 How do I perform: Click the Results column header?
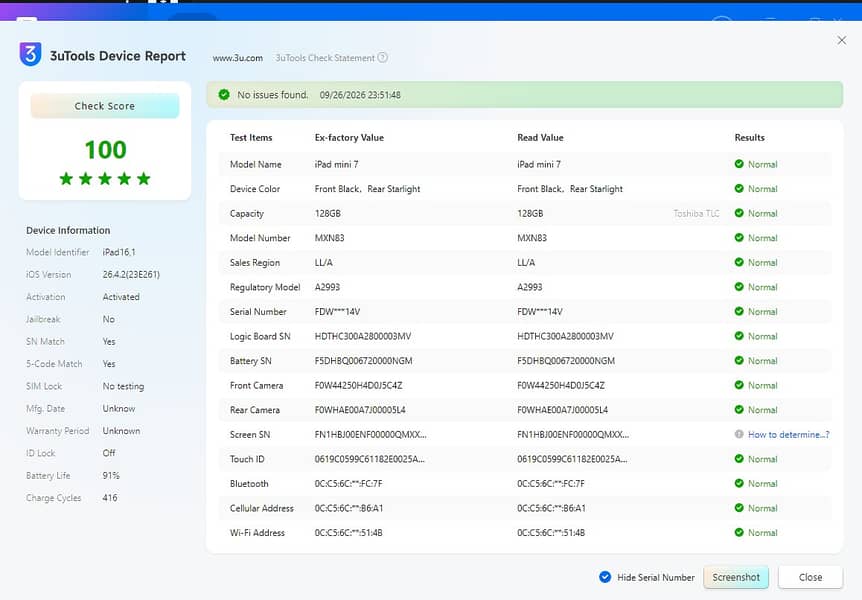coord(749,137)
